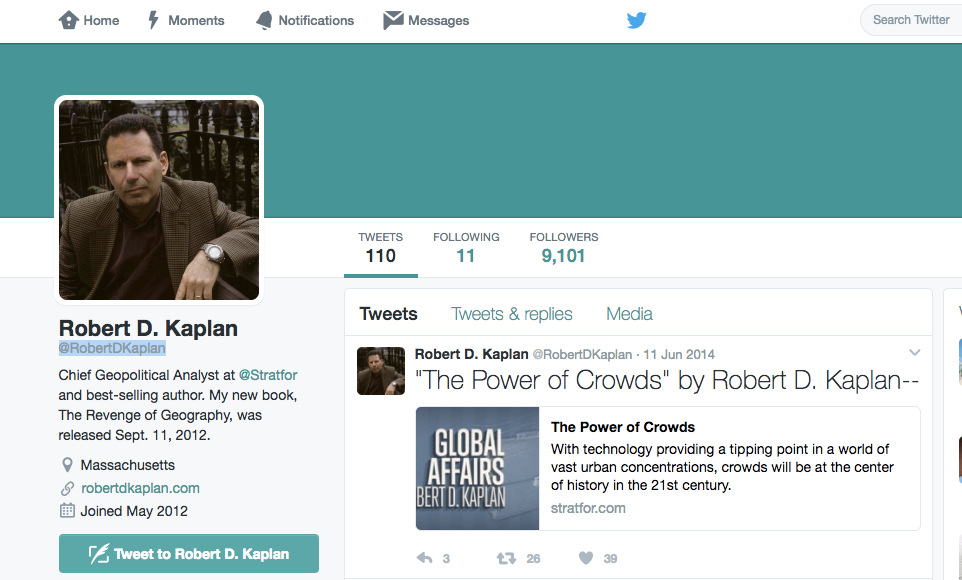Open Notifications via the bell icon

click(x=264, y=20)
